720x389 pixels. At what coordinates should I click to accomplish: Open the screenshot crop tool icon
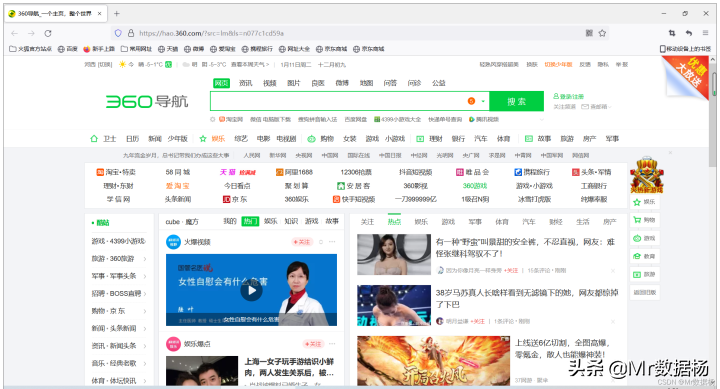(x=672, y=33)
